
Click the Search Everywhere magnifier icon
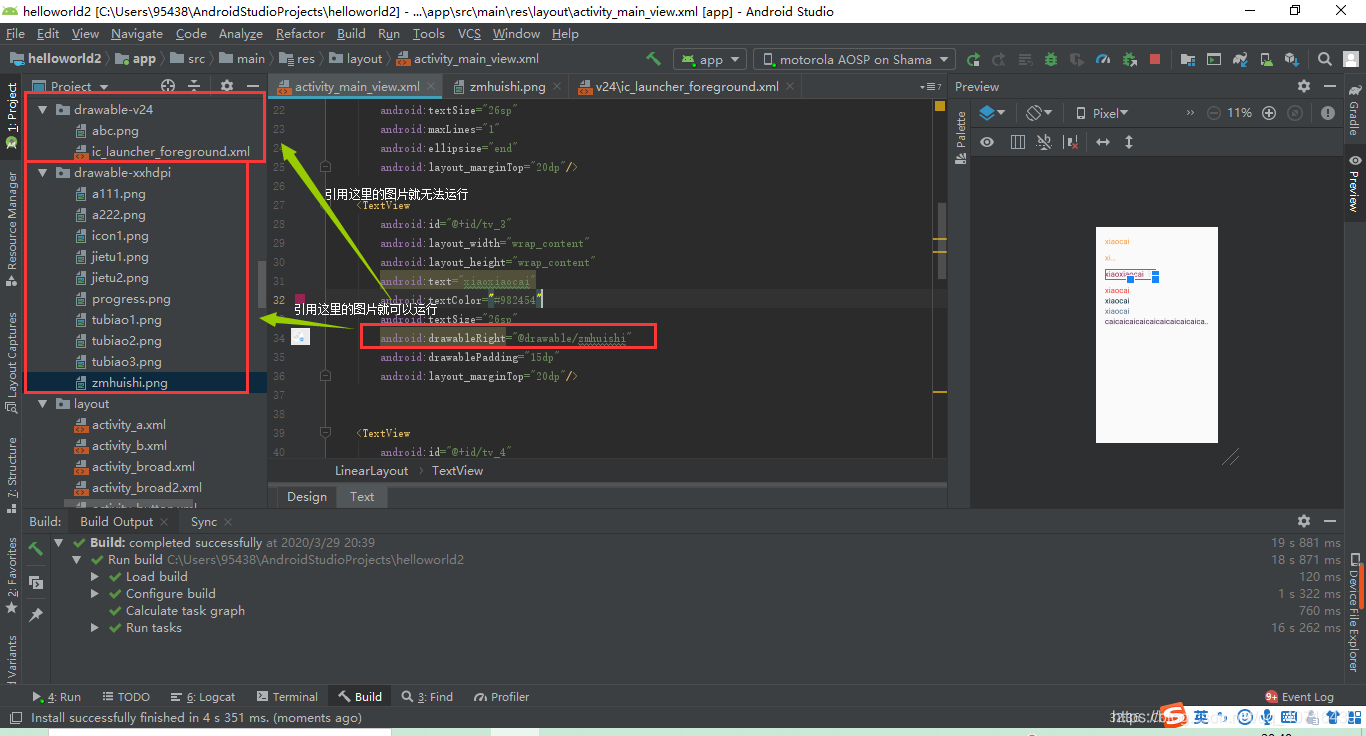coord(1325,59)
